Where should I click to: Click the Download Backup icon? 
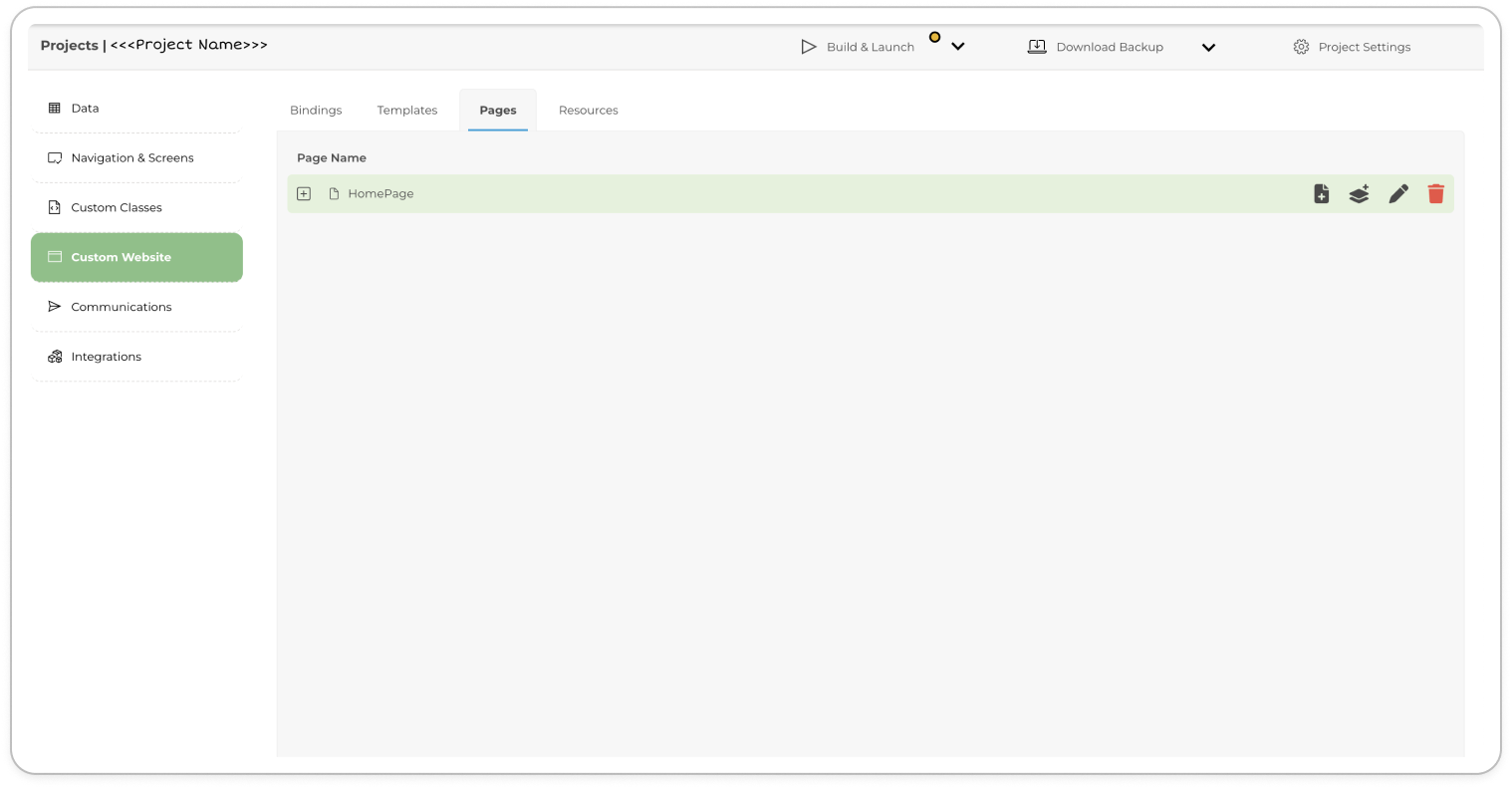coord(1037,47)
